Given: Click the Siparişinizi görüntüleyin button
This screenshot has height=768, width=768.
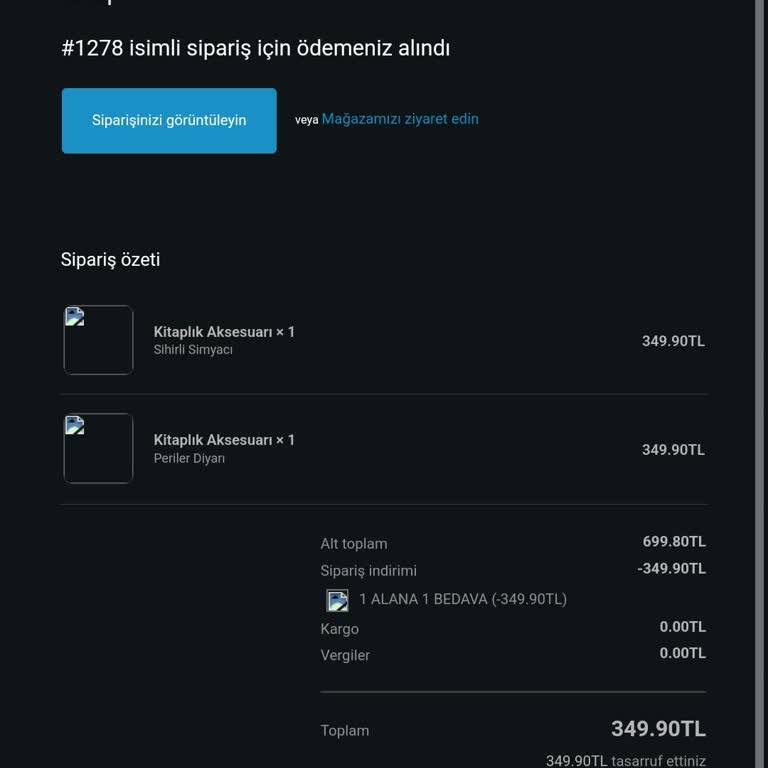Looking at the screenshot, I should pyautogui.click(x=169, y=121).
